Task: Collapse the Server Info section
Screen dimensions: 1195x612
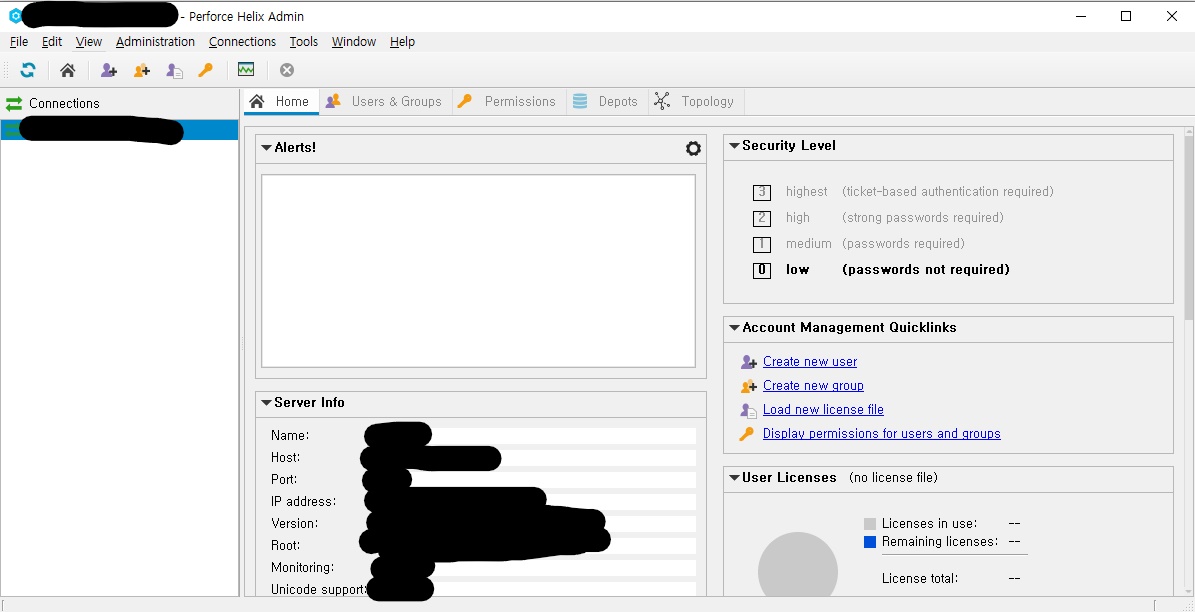Action: pos(266,403)
